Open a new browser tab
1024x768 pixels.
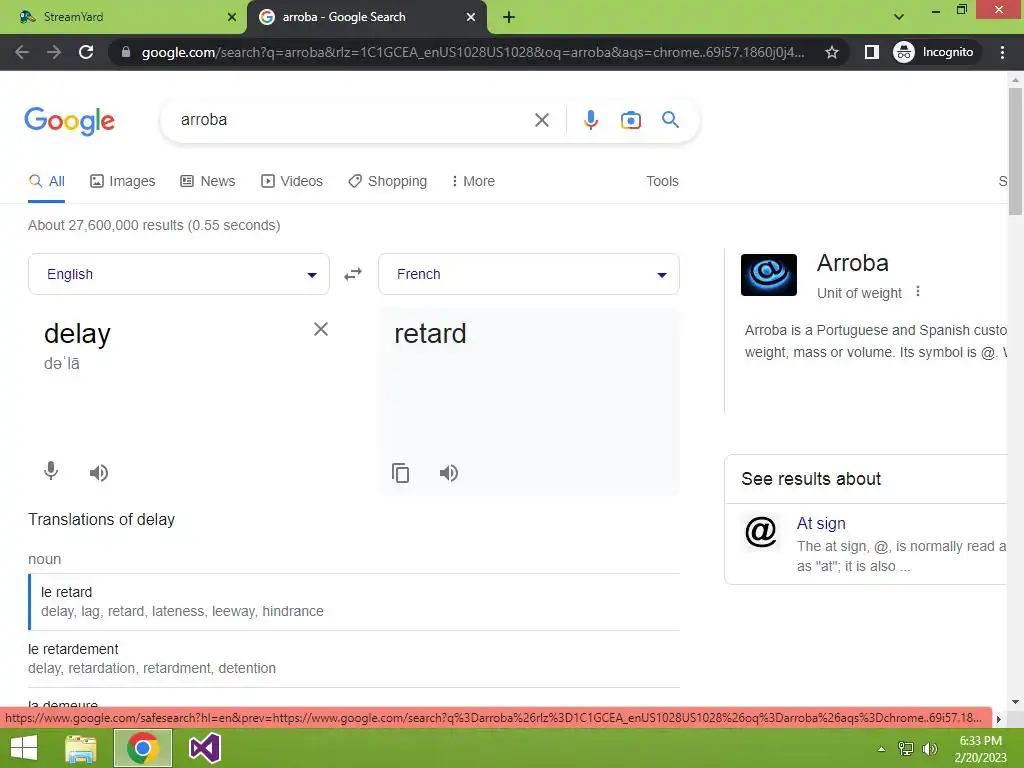509,17
